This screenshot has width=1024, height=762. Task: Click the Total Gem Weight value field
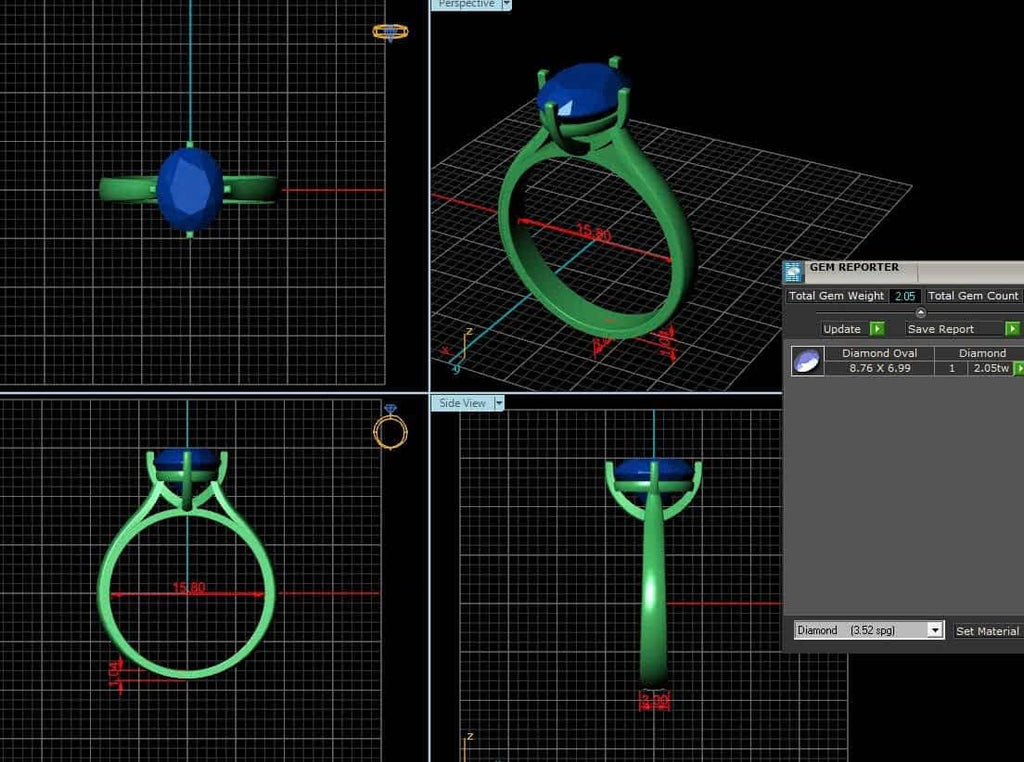tap(904, 296)
